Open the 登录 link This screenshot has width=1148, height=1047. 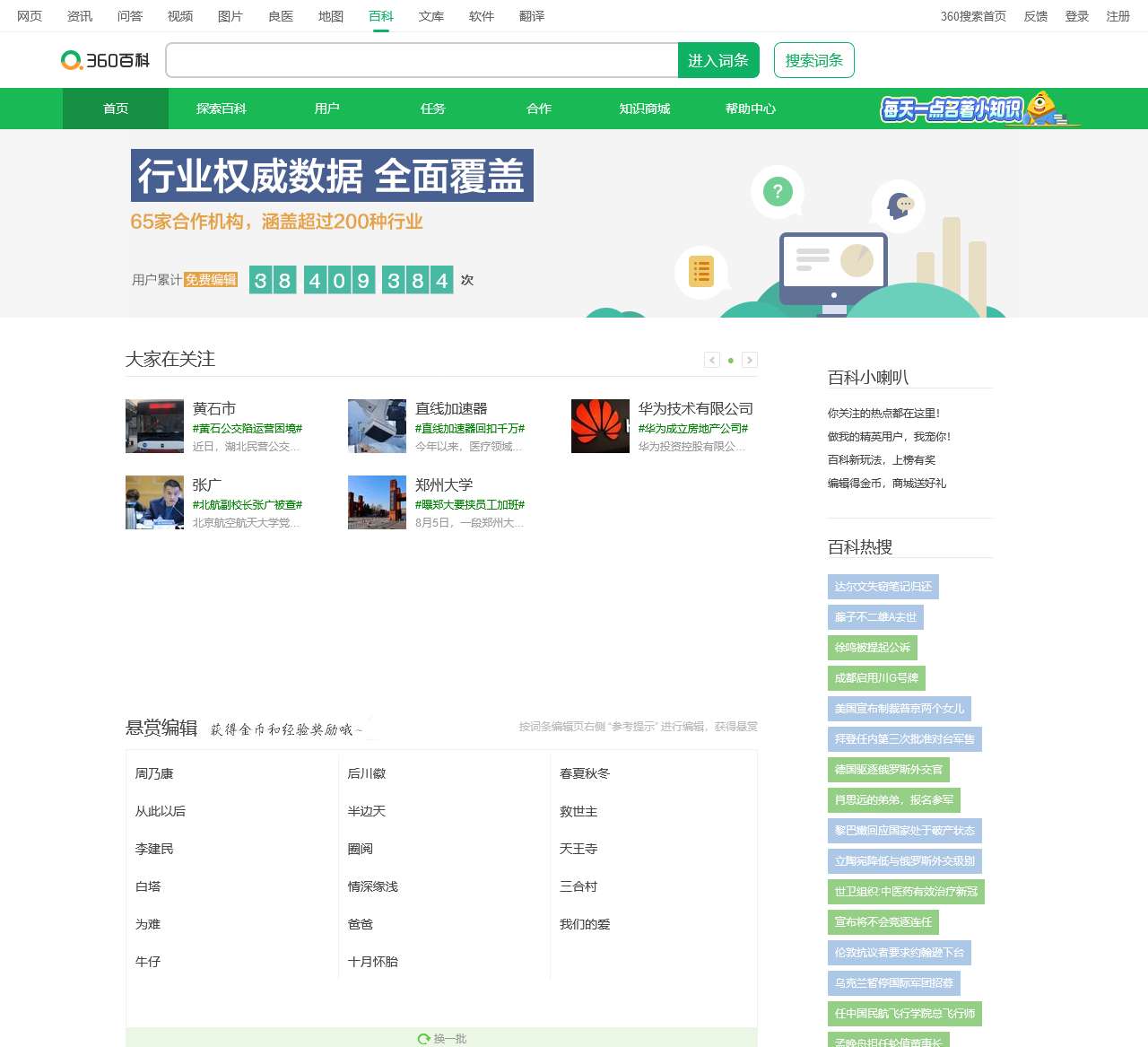tap(1076, 15)
